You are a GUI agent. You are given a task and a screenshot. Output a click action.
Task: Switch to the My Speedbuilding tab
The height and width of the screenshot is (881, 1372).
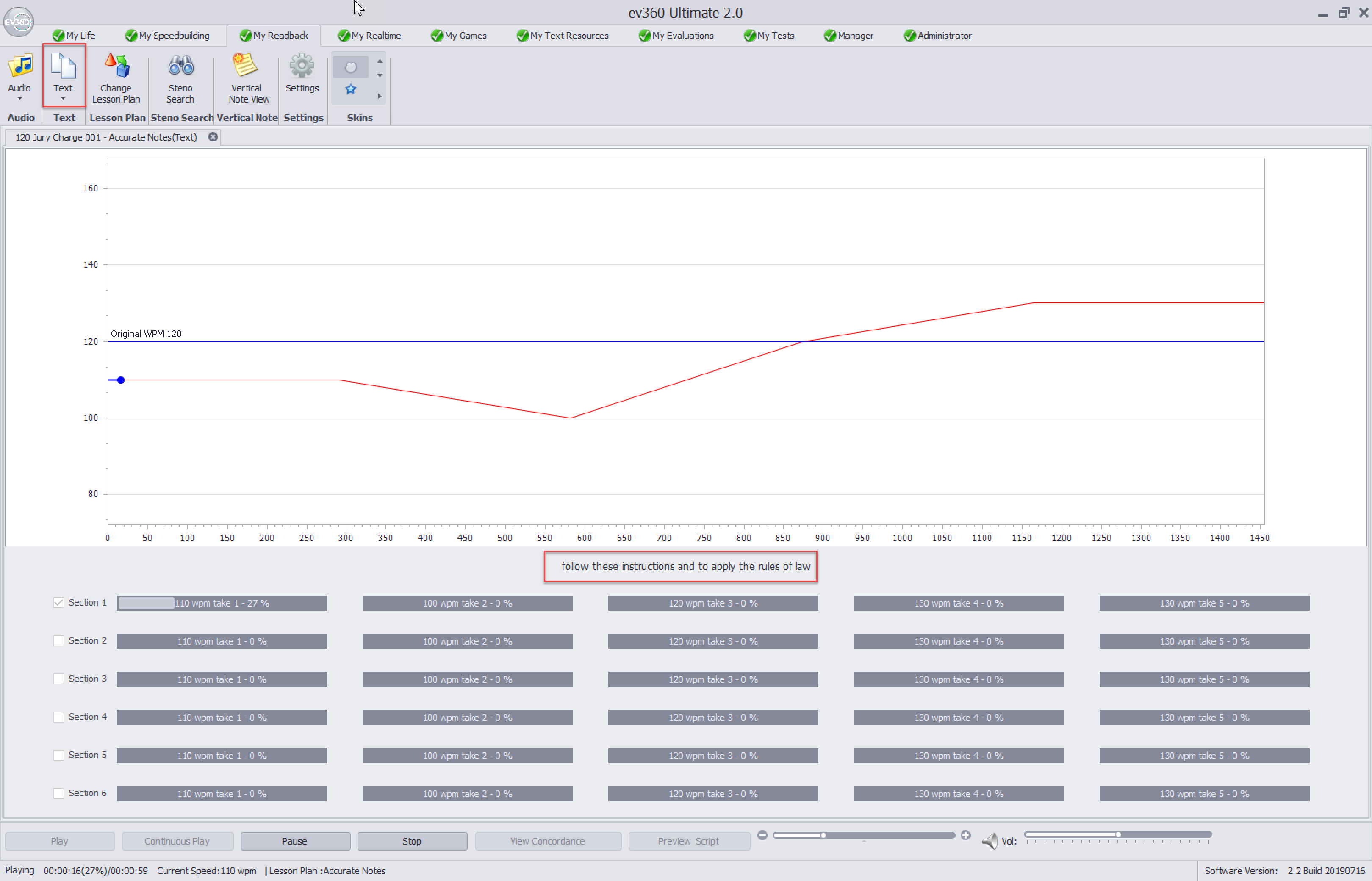[168, 36]
